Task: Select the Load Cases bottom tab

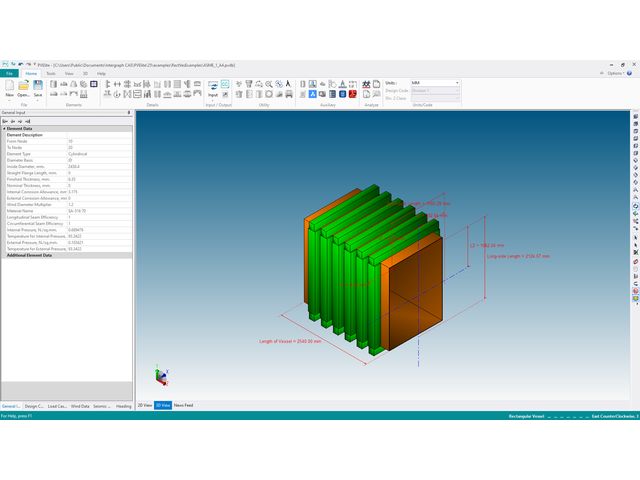Action: click(x=57, y=406)
